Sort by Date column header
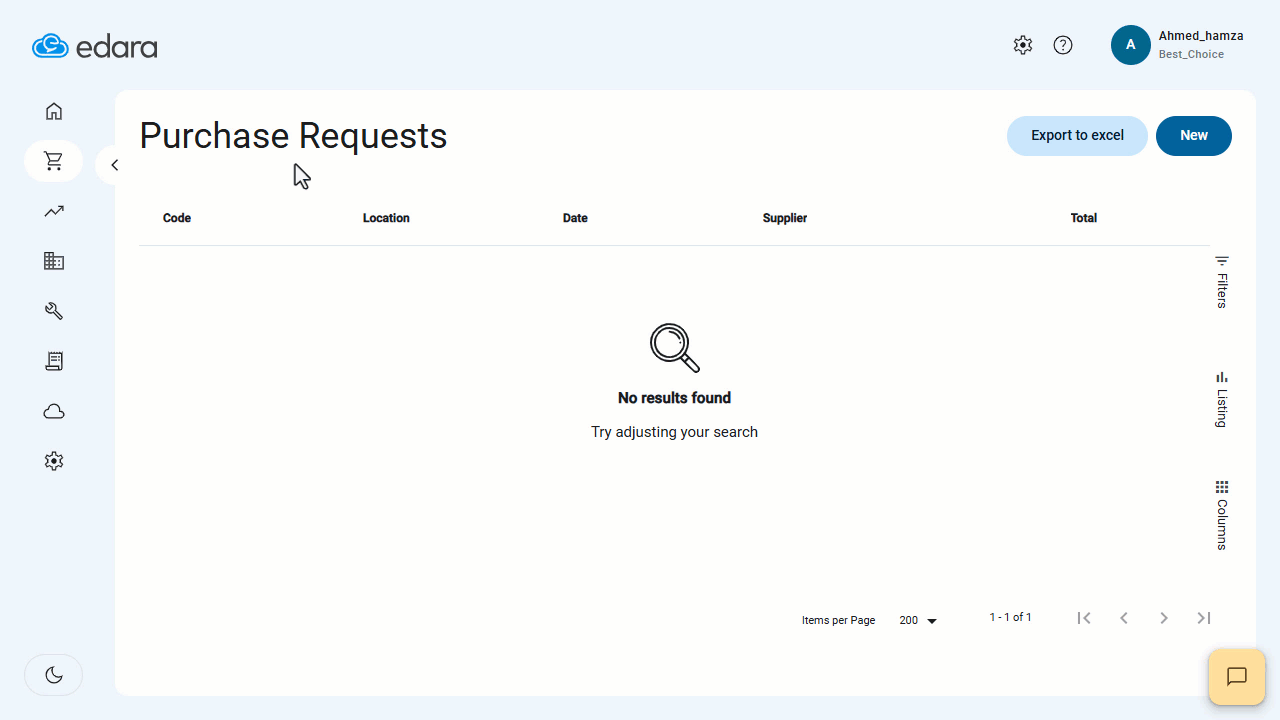 [x=575, y=218]
